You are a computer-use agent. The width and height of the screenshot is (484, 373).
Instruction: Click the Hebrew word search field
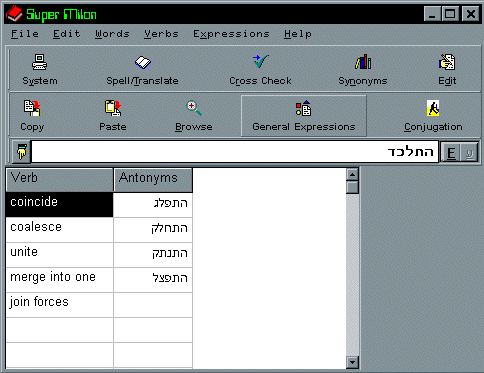point(235,152)
